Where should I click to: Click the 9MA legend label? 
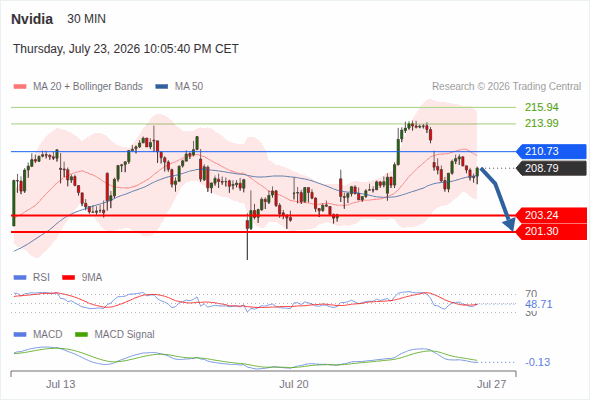point(91,278)
